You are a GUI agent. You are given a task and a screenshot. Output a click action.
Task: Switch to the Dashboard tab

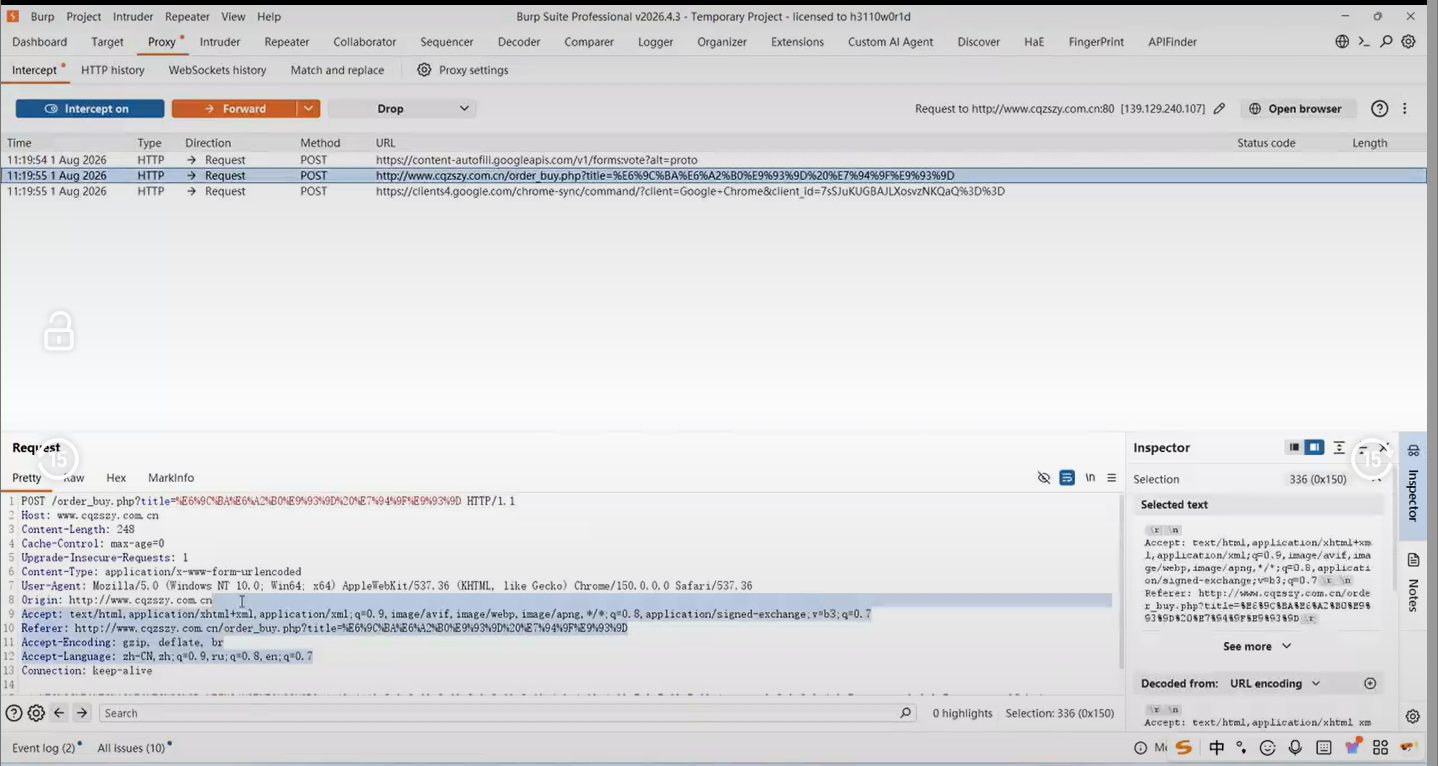40,42
